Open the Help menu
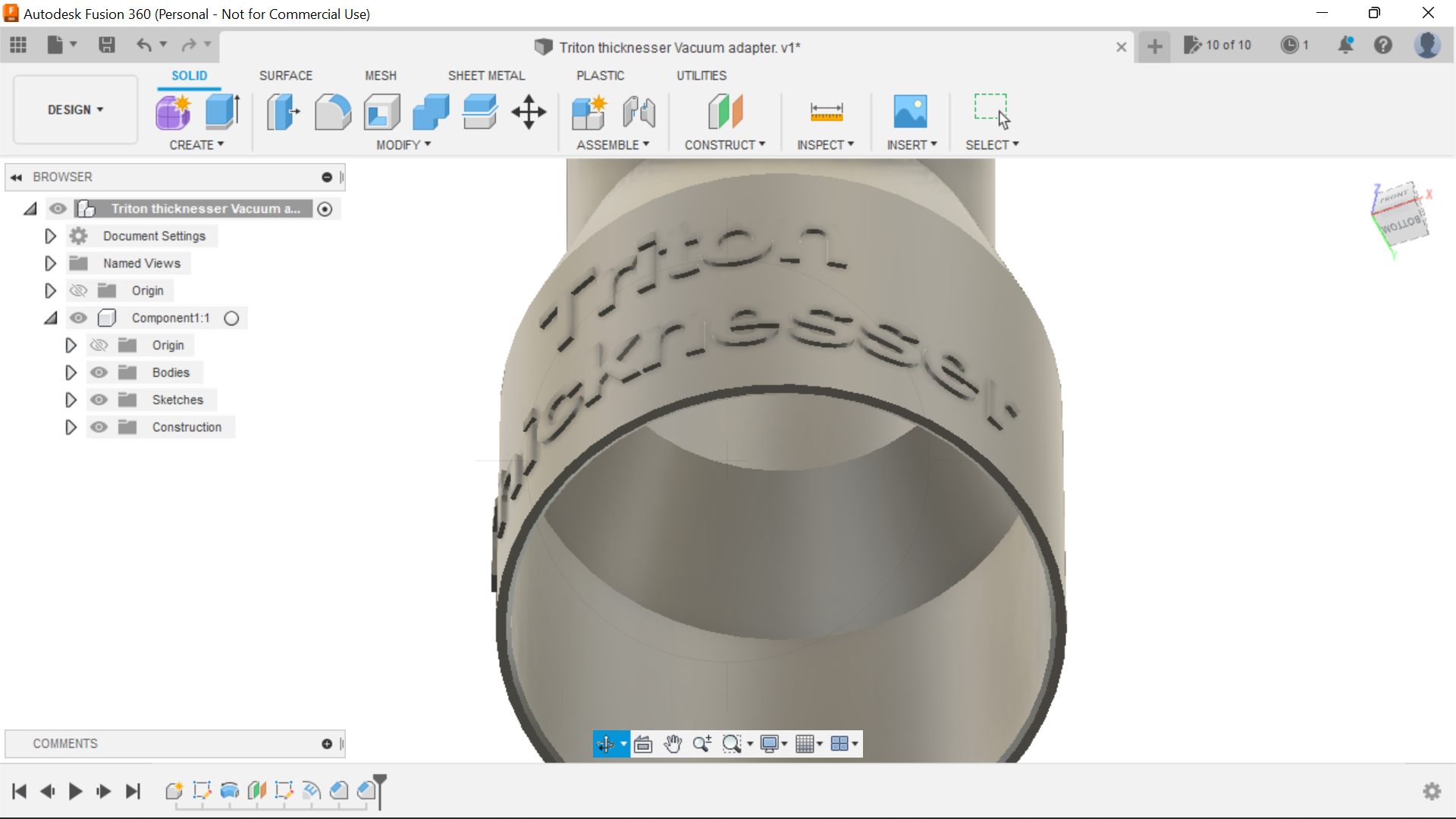This screenshot has height=819, width=1456. [1384, 45]
